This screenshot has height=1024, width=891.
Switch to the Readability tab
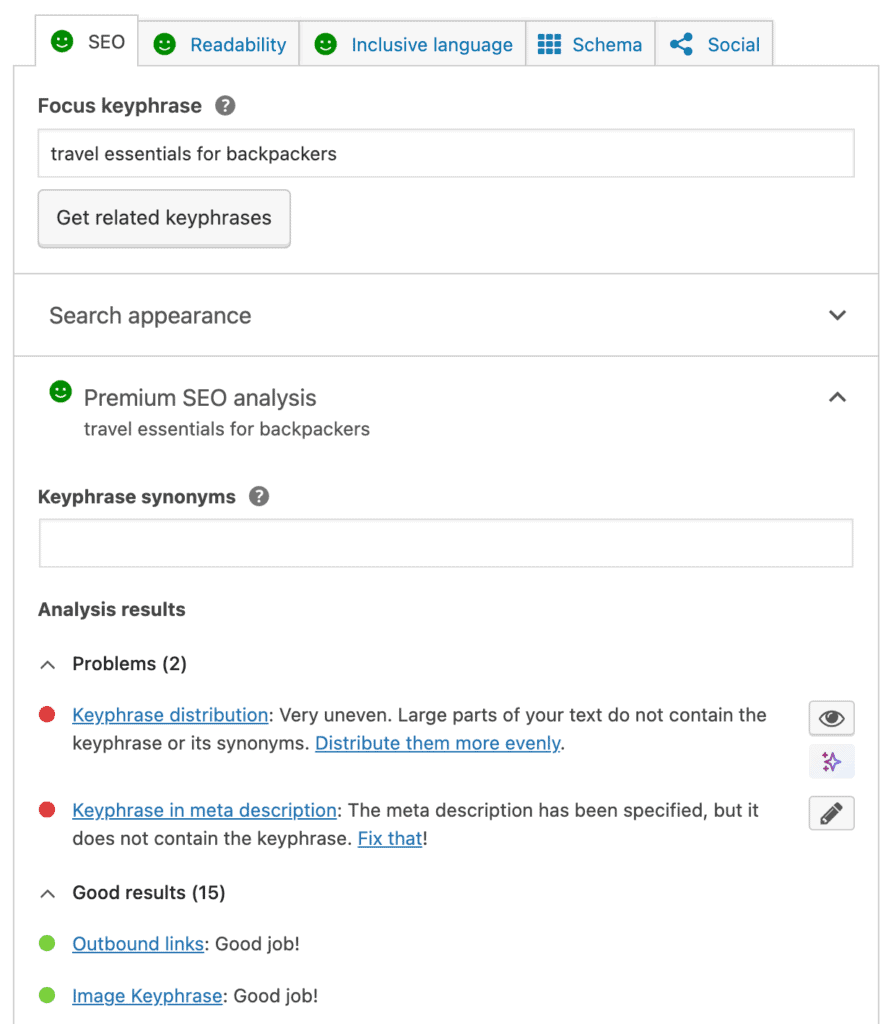[x=218, y=44]
